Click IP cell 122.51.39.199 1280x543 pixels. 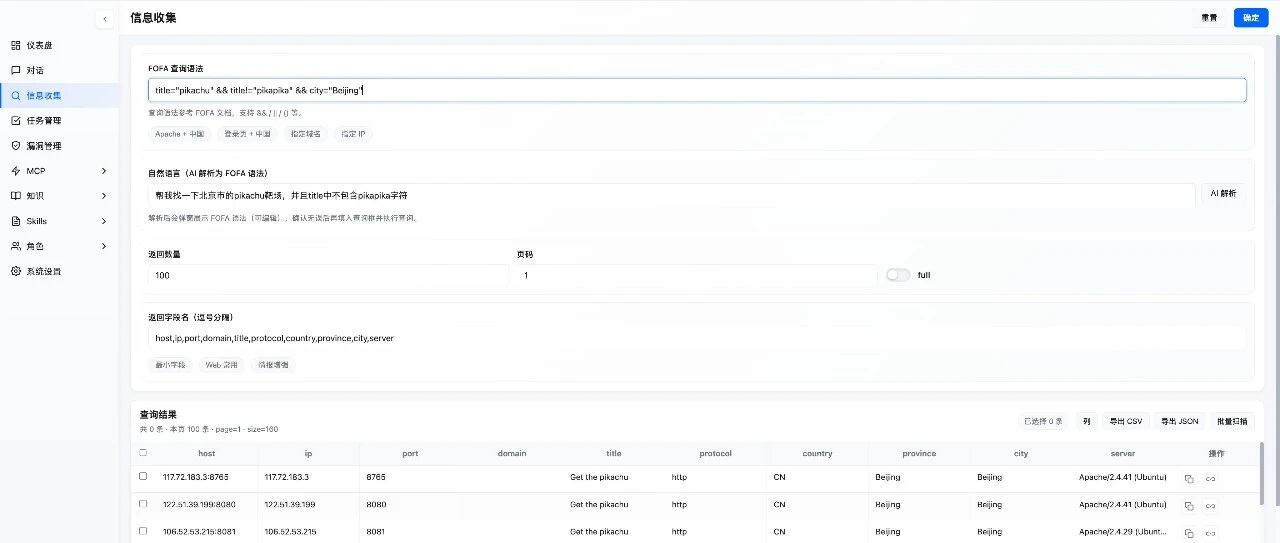pos(290,504)
